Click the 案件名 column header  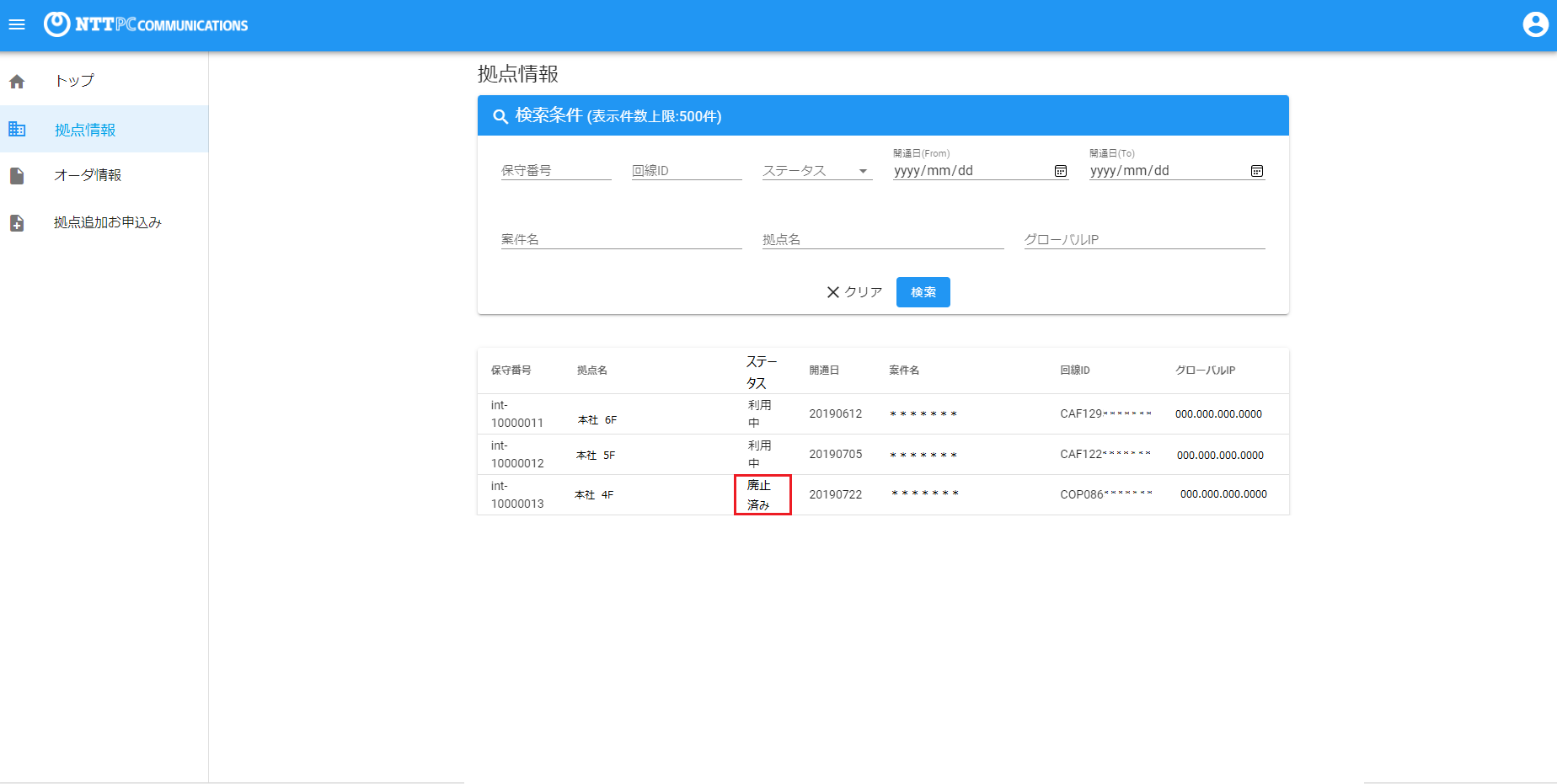pos(904,371)
